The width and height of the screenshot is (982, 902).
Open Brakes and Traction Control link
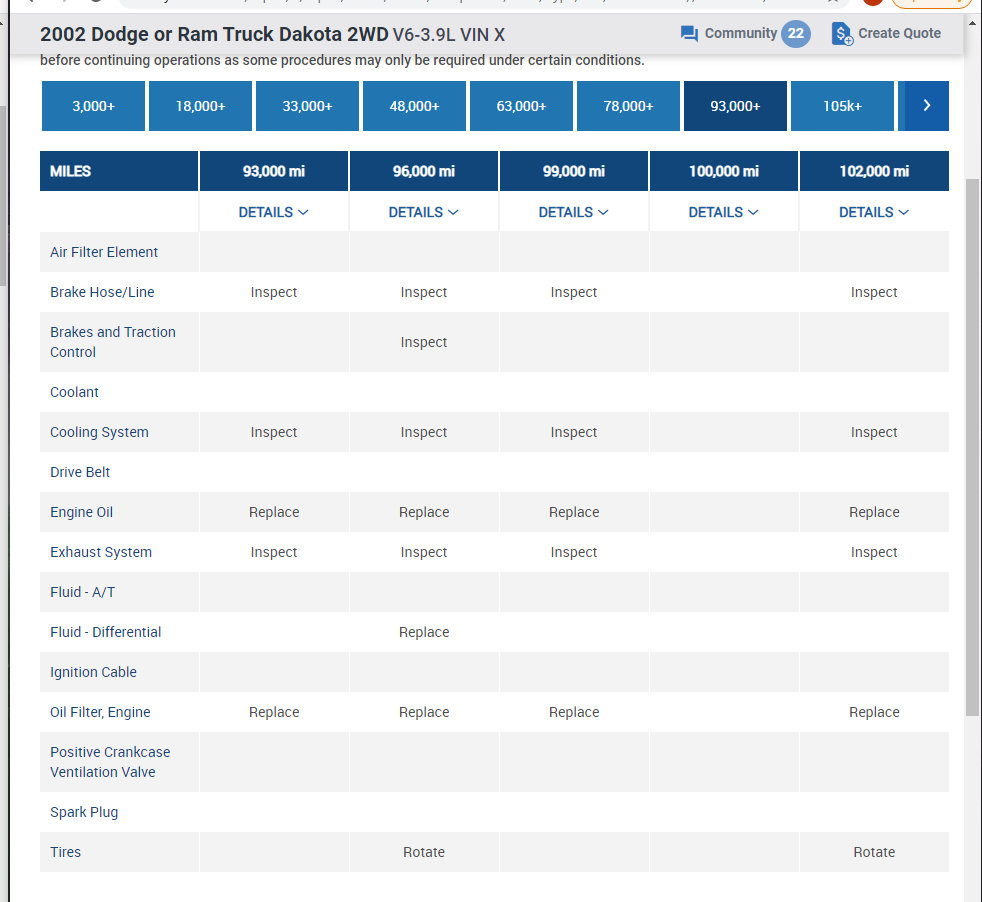(x=113, y=342)
